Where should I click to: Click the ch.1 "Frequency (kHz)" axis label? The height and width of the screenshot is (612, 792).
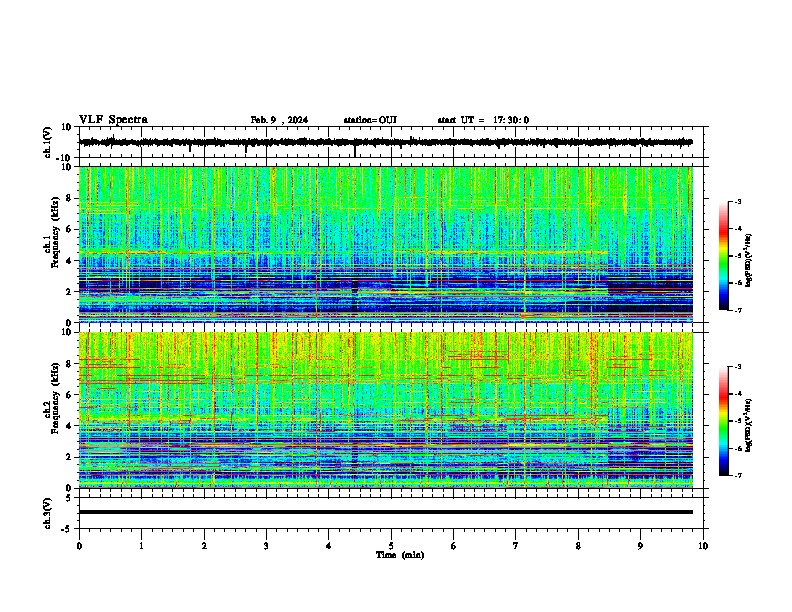(55, 233)
